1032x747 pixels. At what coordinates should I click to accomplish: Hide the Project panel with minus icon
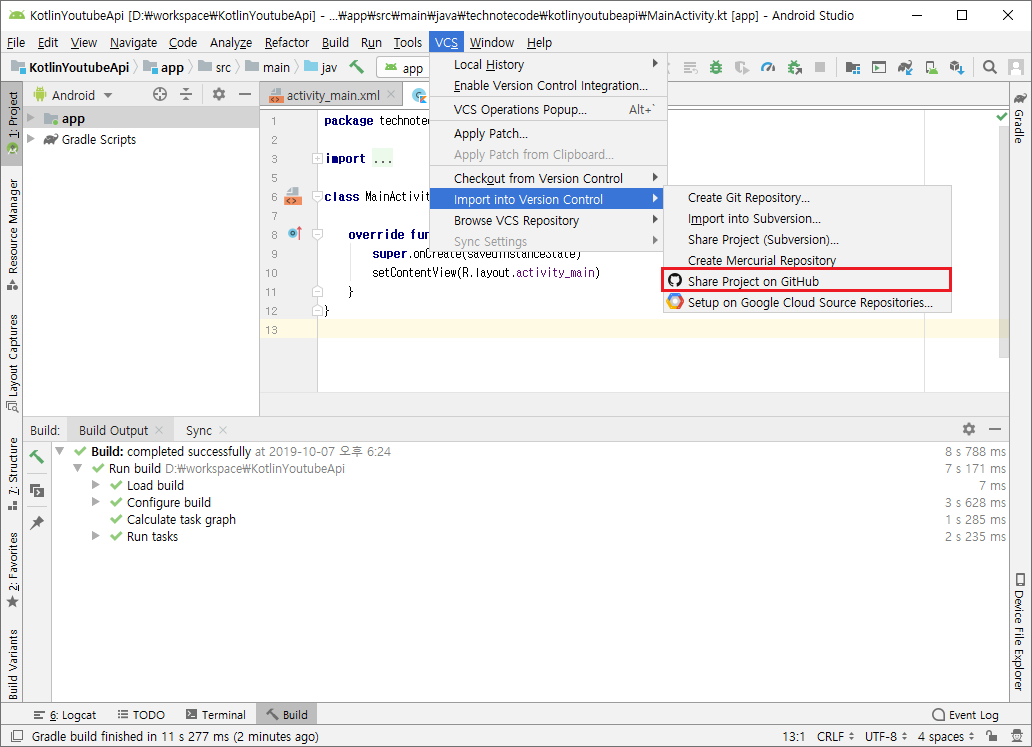coord(245,95)
